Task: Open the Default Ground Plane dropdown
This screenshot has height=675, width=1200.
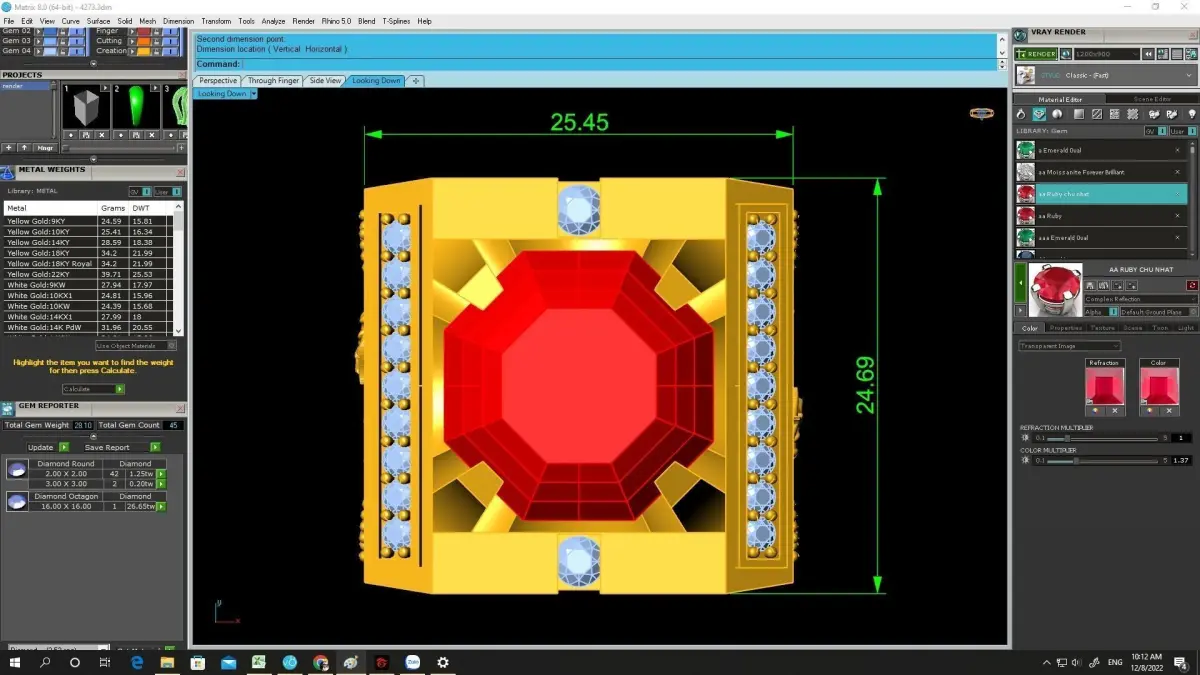Action: click(1157, 312)
